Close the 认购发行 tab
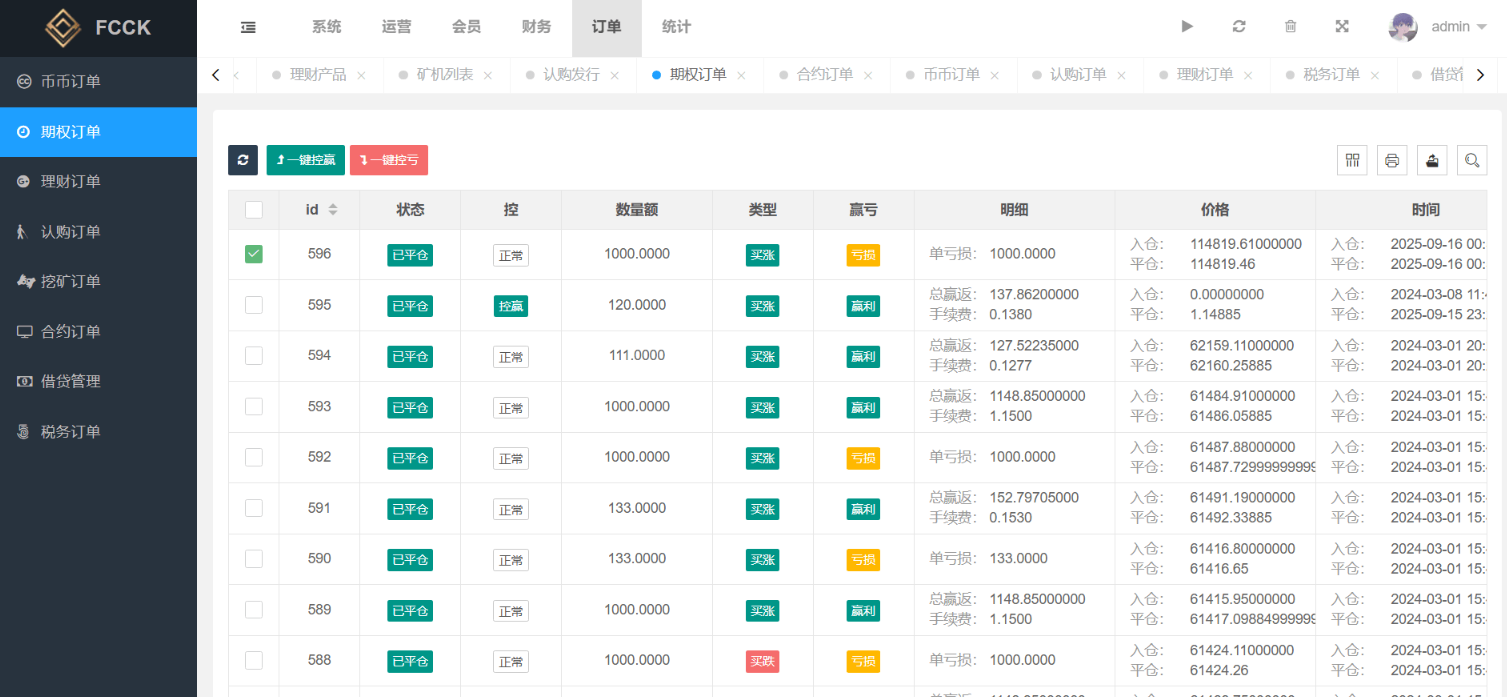This screenshot has height=697, width=1507. pos(614,75)
